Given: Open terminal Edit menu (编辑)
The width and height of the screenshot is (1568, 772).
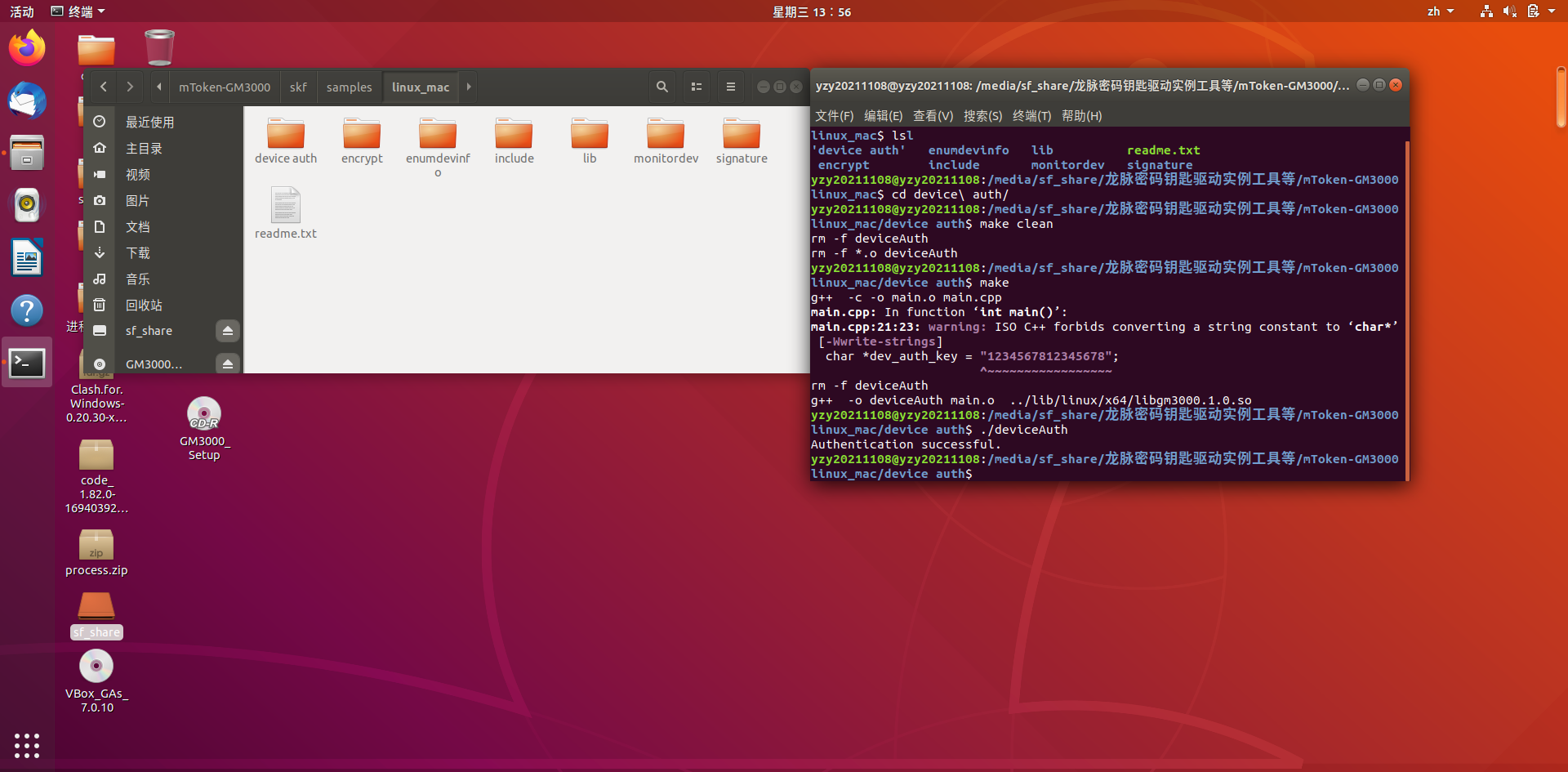Looking at the screenshot, I should click(883, 116).
